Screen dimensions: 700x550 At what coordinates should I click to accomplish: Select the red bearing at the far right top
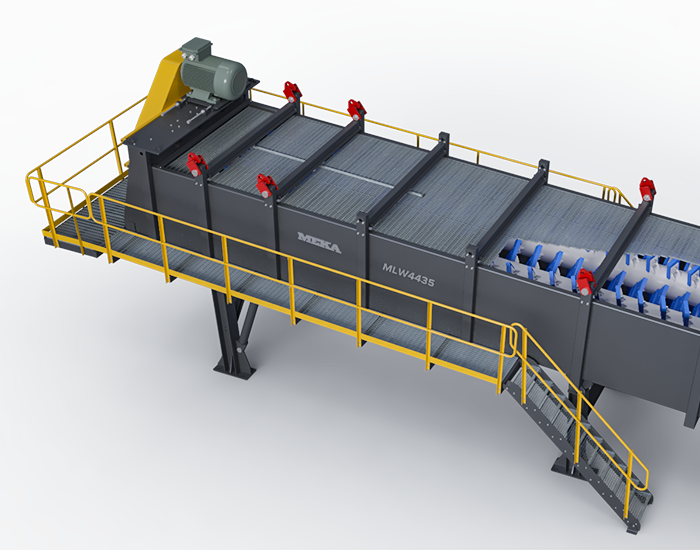647,189
